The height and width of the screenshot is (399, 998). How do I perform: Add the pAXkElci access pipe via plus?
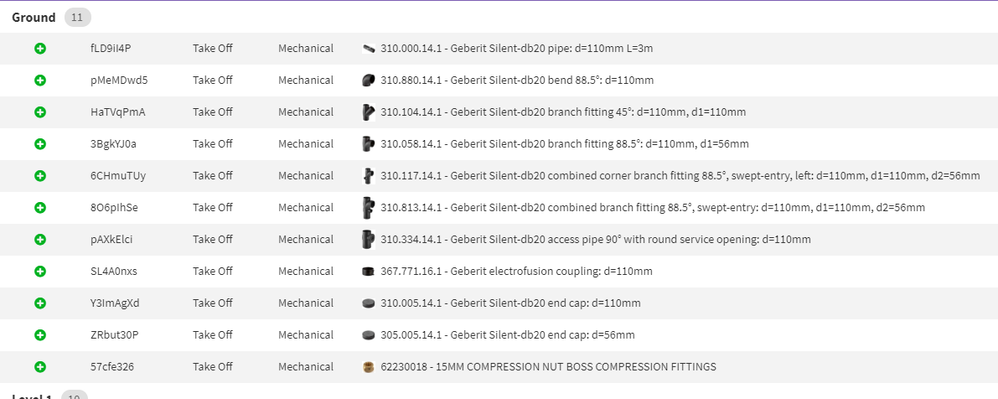[40, 239]
